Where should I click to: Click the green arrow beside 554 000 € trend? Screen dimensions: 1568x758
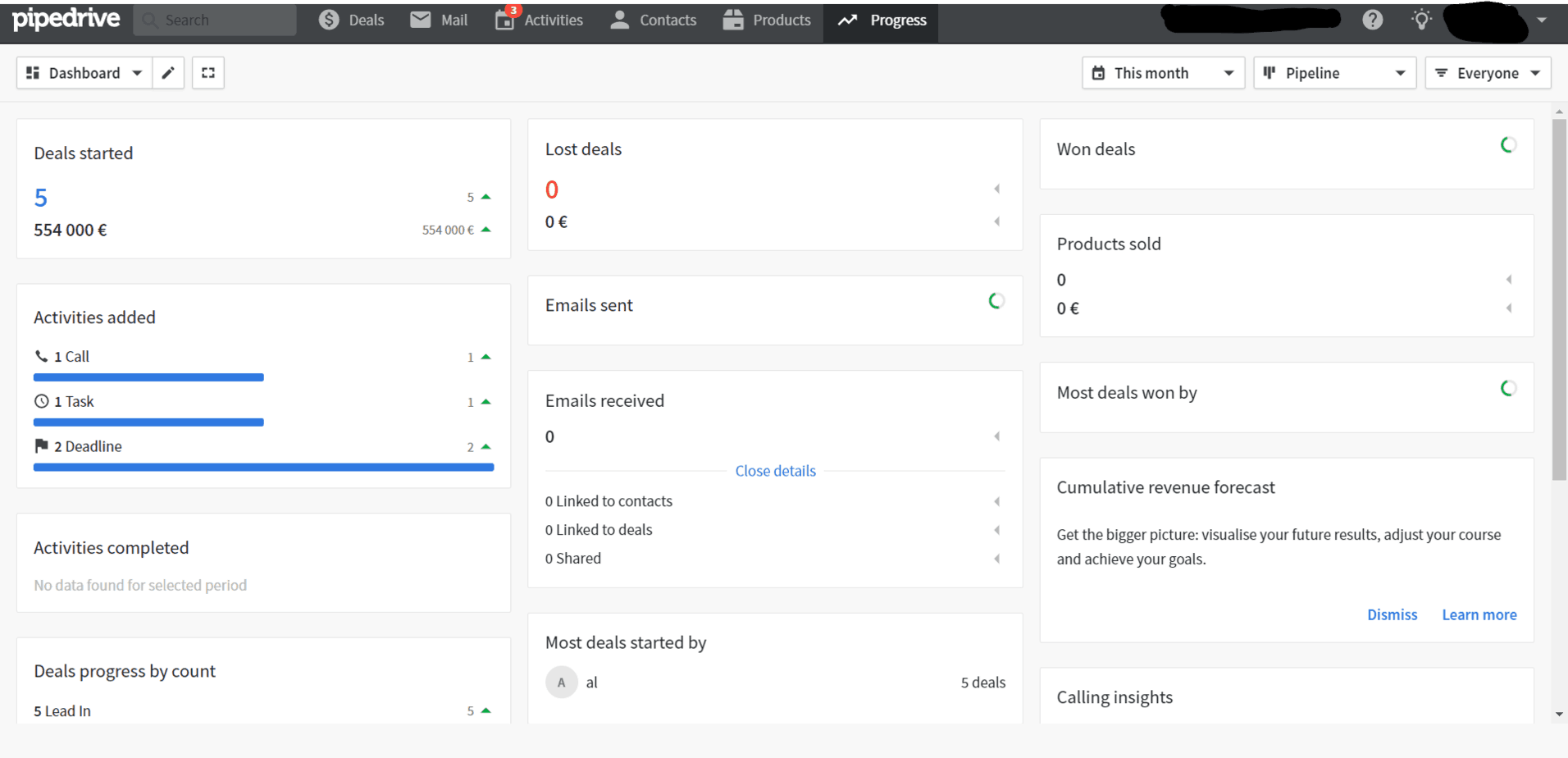[486, 230]
